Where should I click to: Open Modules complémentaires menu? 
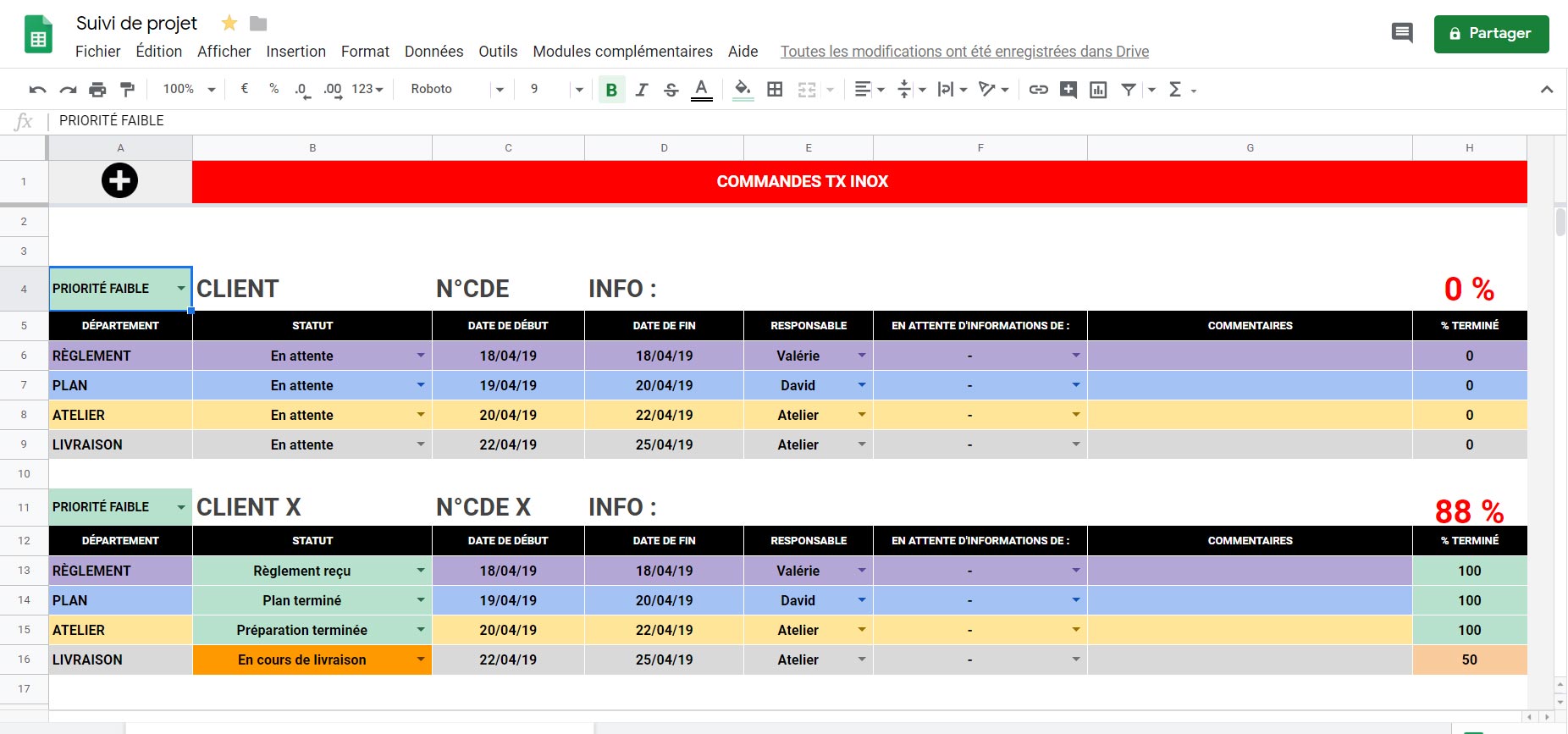(x=622, y=51)
